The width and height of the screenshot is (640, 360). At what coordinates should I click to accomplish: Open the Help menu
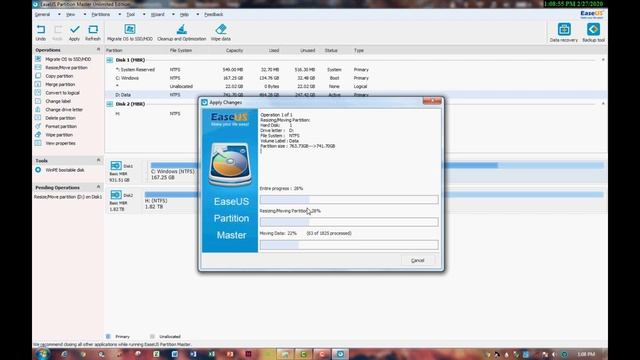click(x=184, y=14)
